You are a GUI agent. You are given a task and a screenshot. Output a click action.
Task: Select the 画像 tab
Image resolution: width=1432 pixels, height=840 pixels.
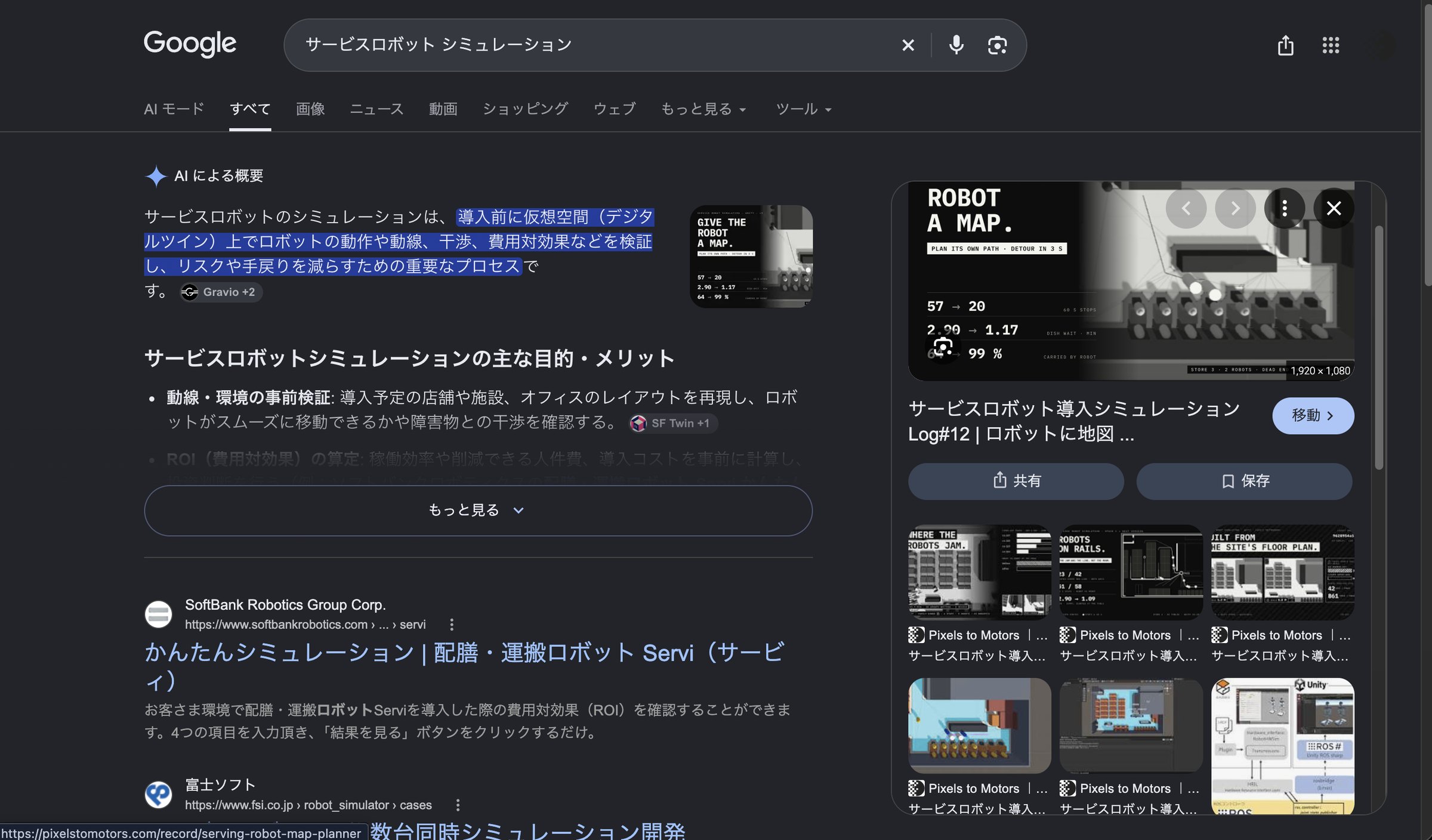point(310,109)
